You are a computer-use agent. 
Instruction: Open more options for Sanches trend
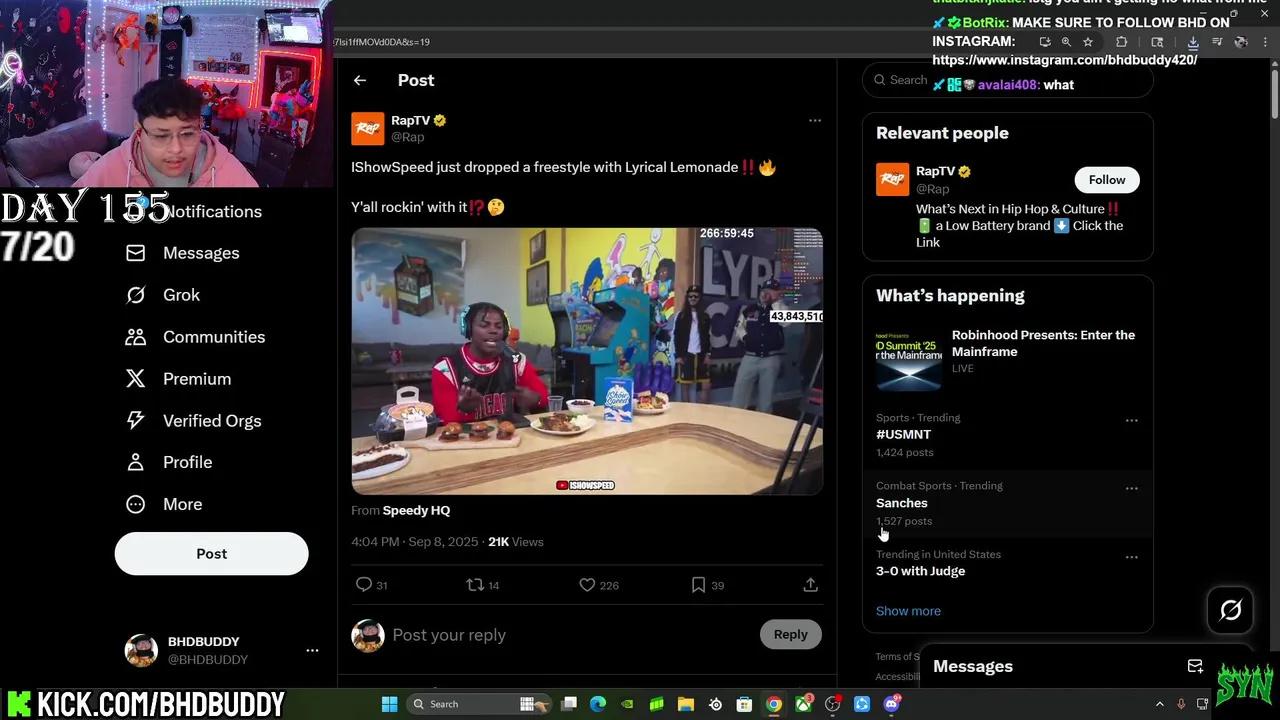point(1132,489)
